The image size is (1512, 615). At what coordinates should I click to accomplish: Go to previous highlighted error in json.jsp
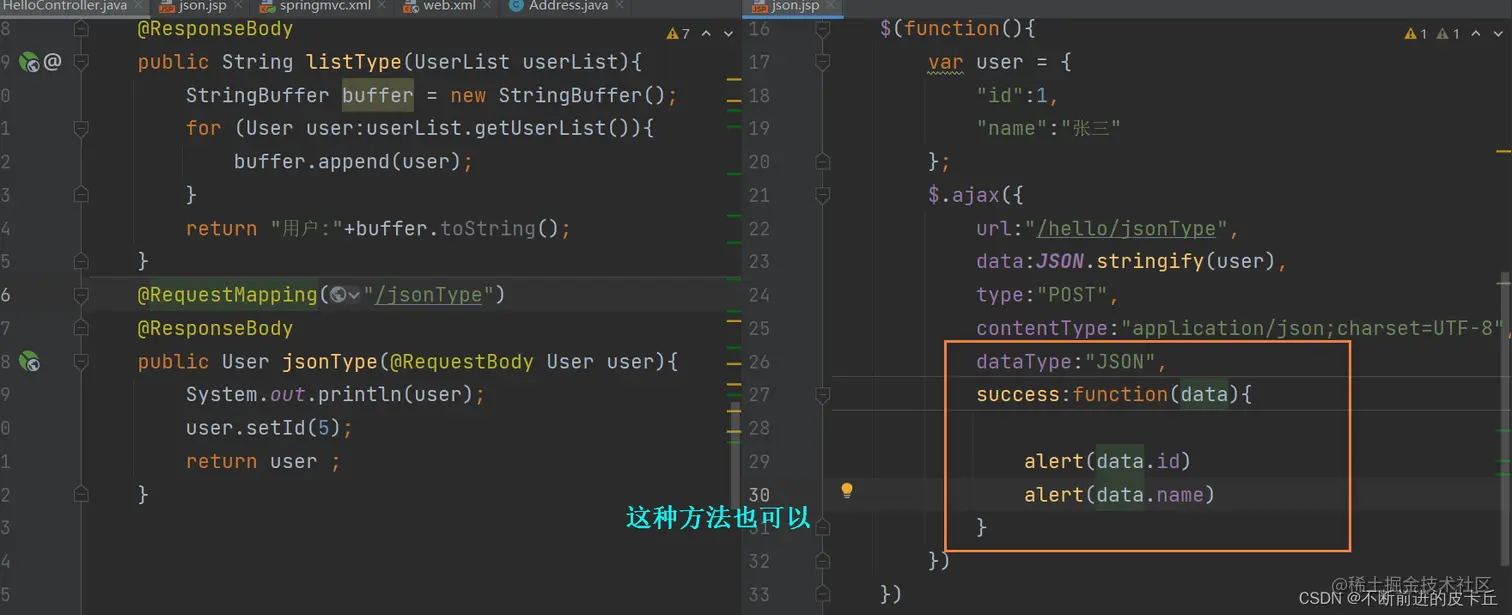1476,33
